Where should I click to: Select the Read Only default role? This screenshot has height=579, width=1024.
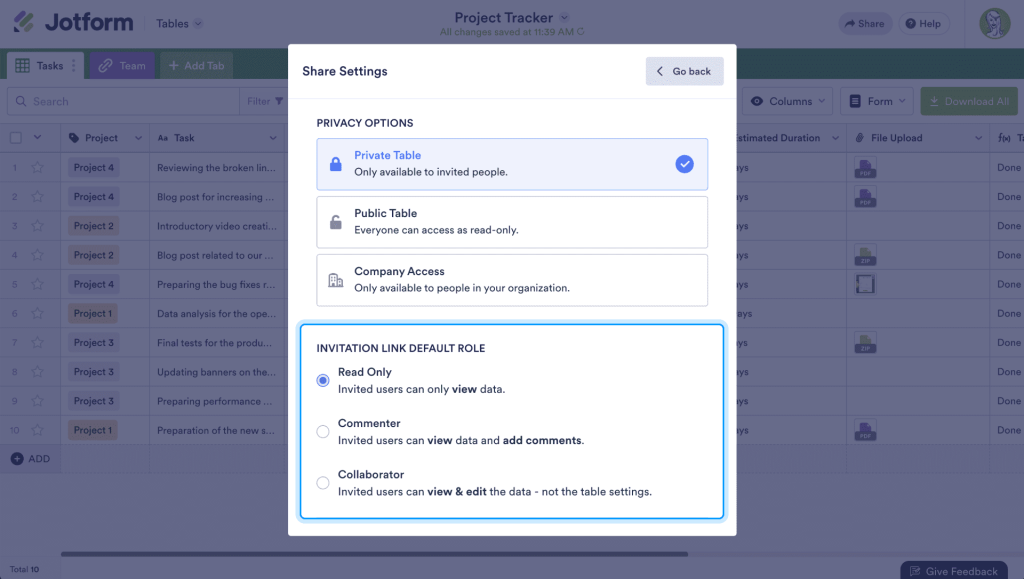324,380
